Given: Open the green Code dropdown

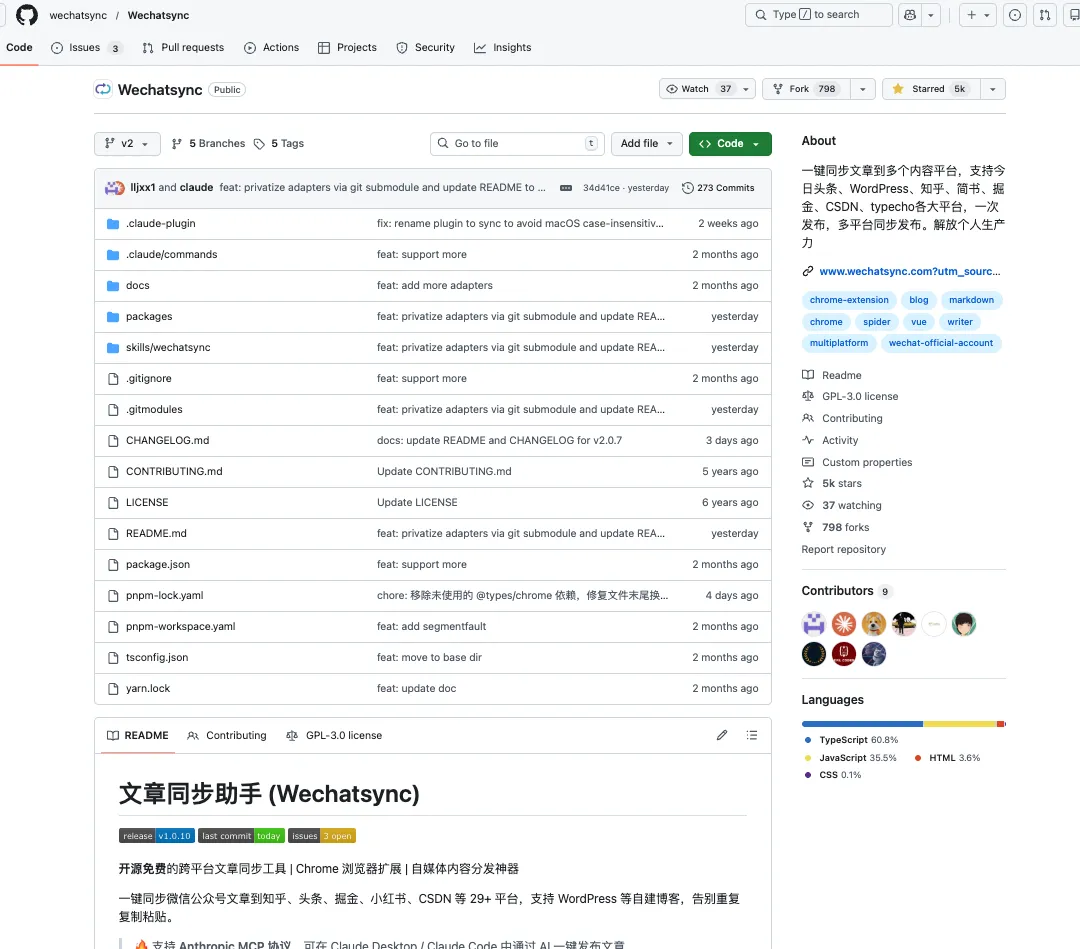Looking at the screenshot, I should coord(729,143).
